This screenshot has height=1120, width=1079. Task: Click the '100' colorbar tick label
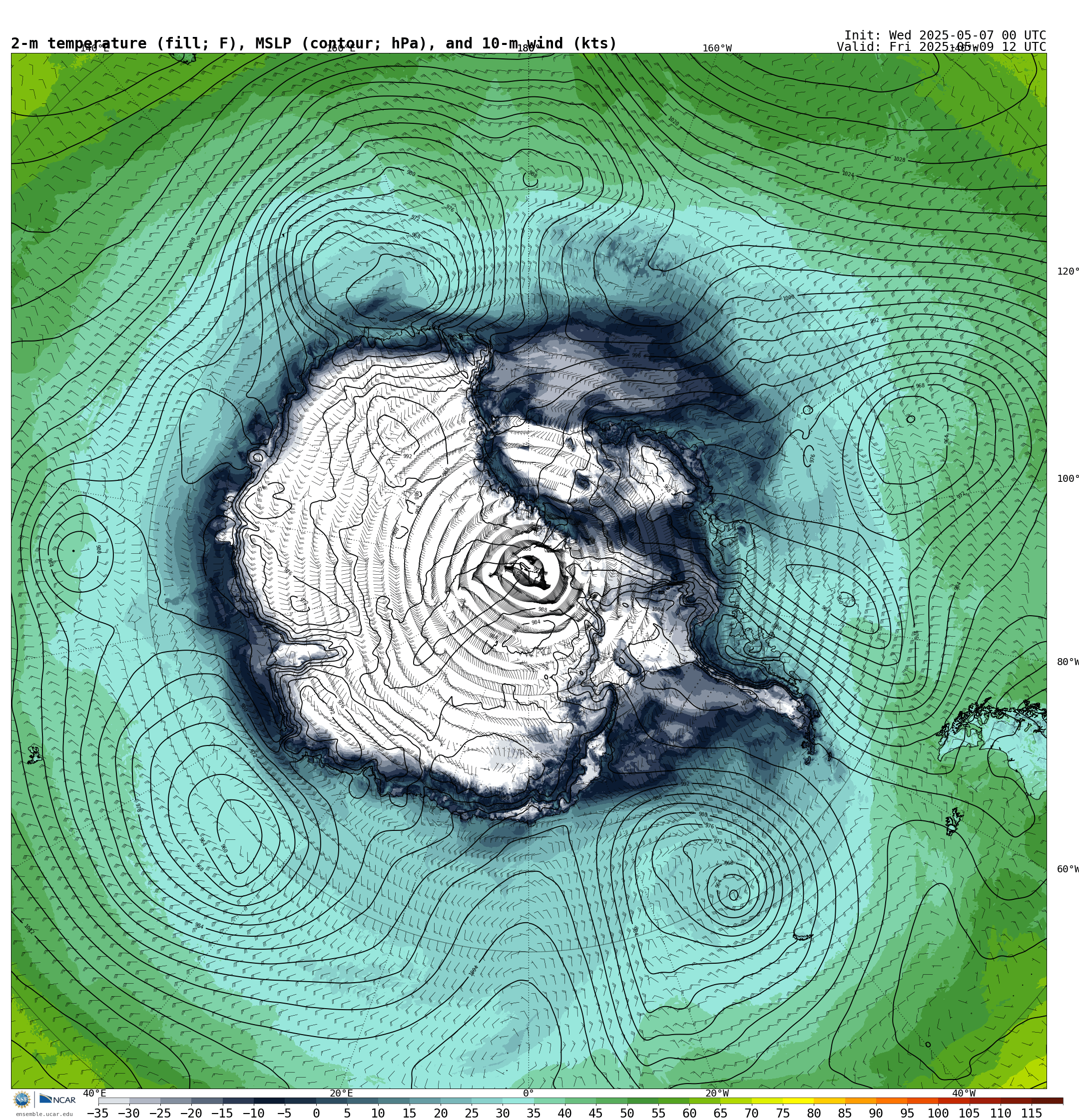[x=938, y=1113]
